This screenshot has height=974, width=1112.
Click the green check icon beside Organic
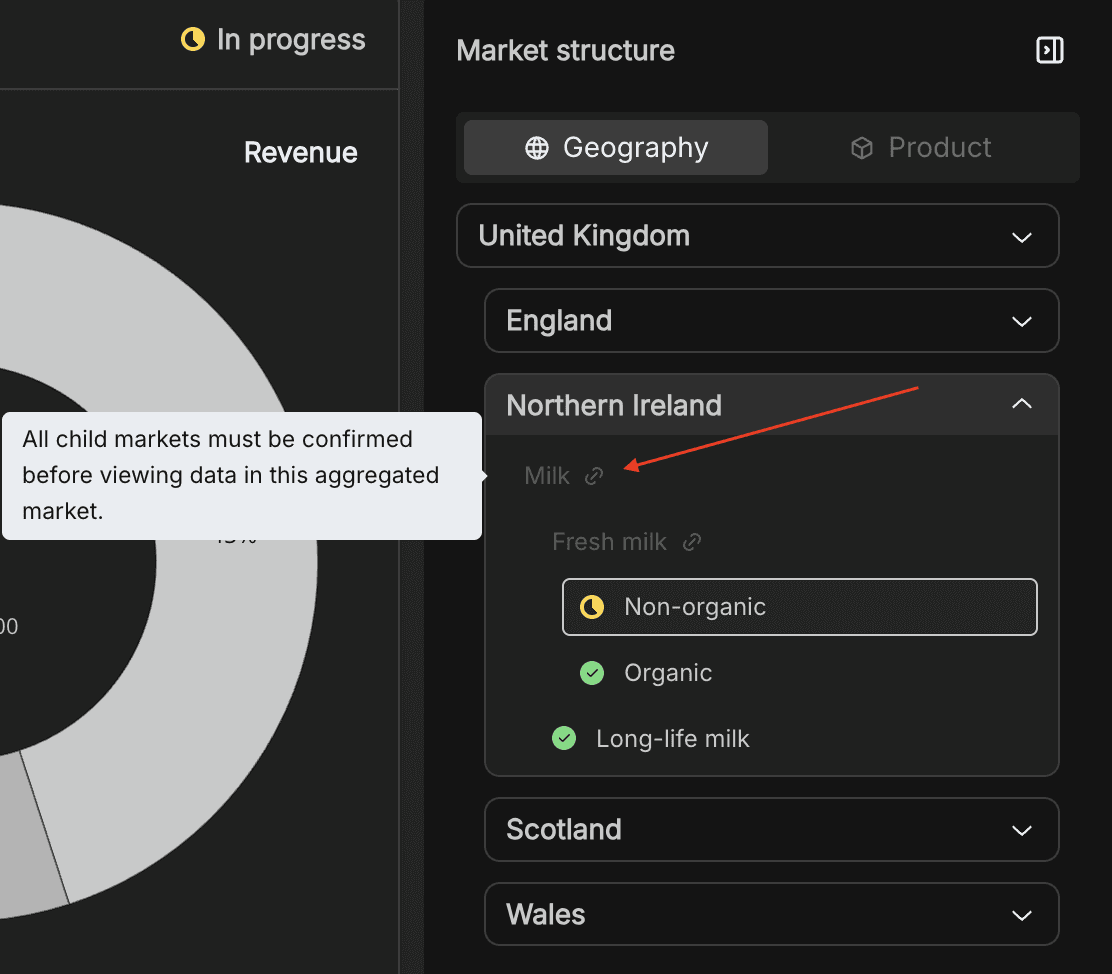pos(592,673)
